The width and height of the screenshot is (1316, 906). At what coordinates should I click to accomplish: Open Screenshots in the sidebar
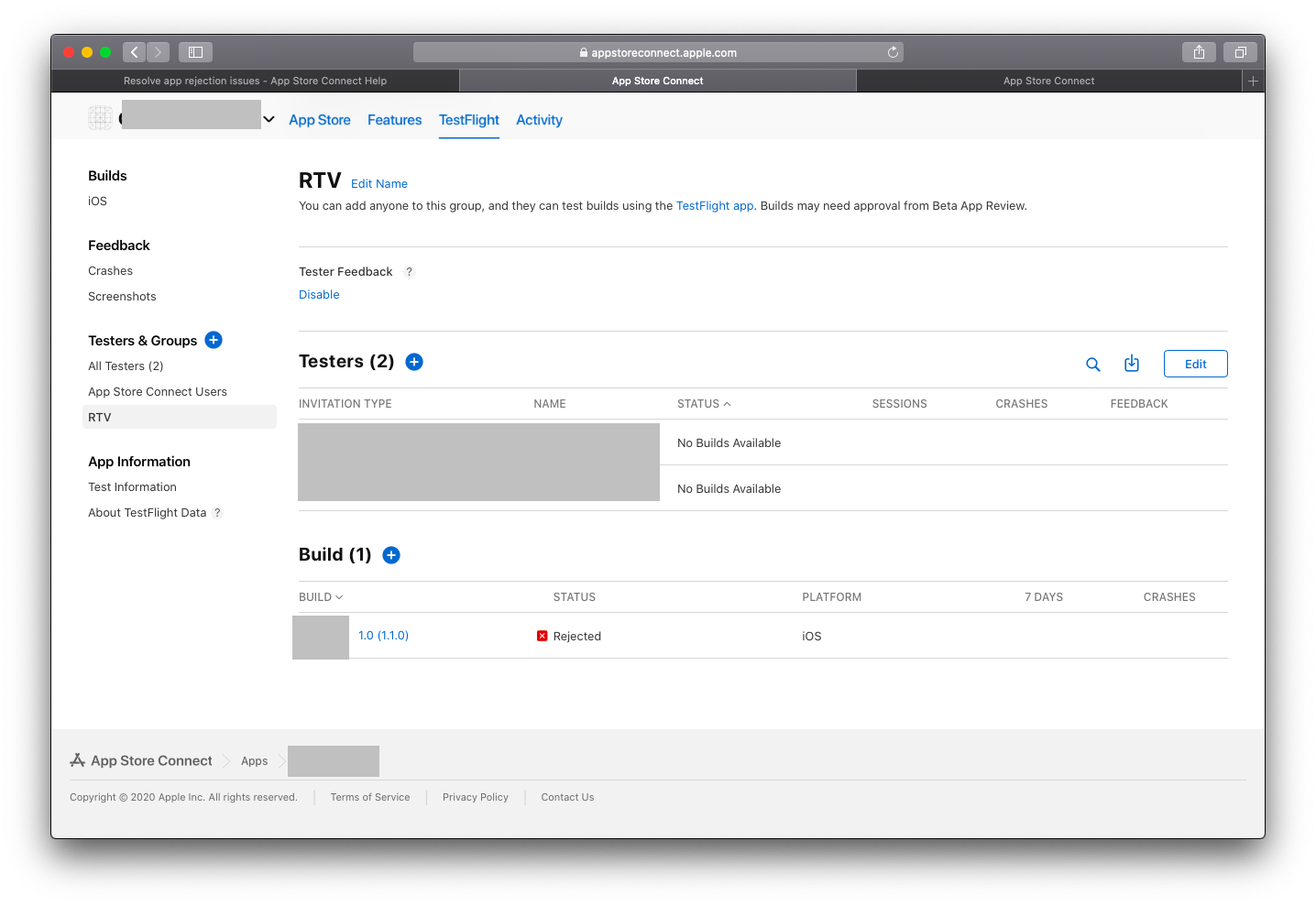(122, 297)
